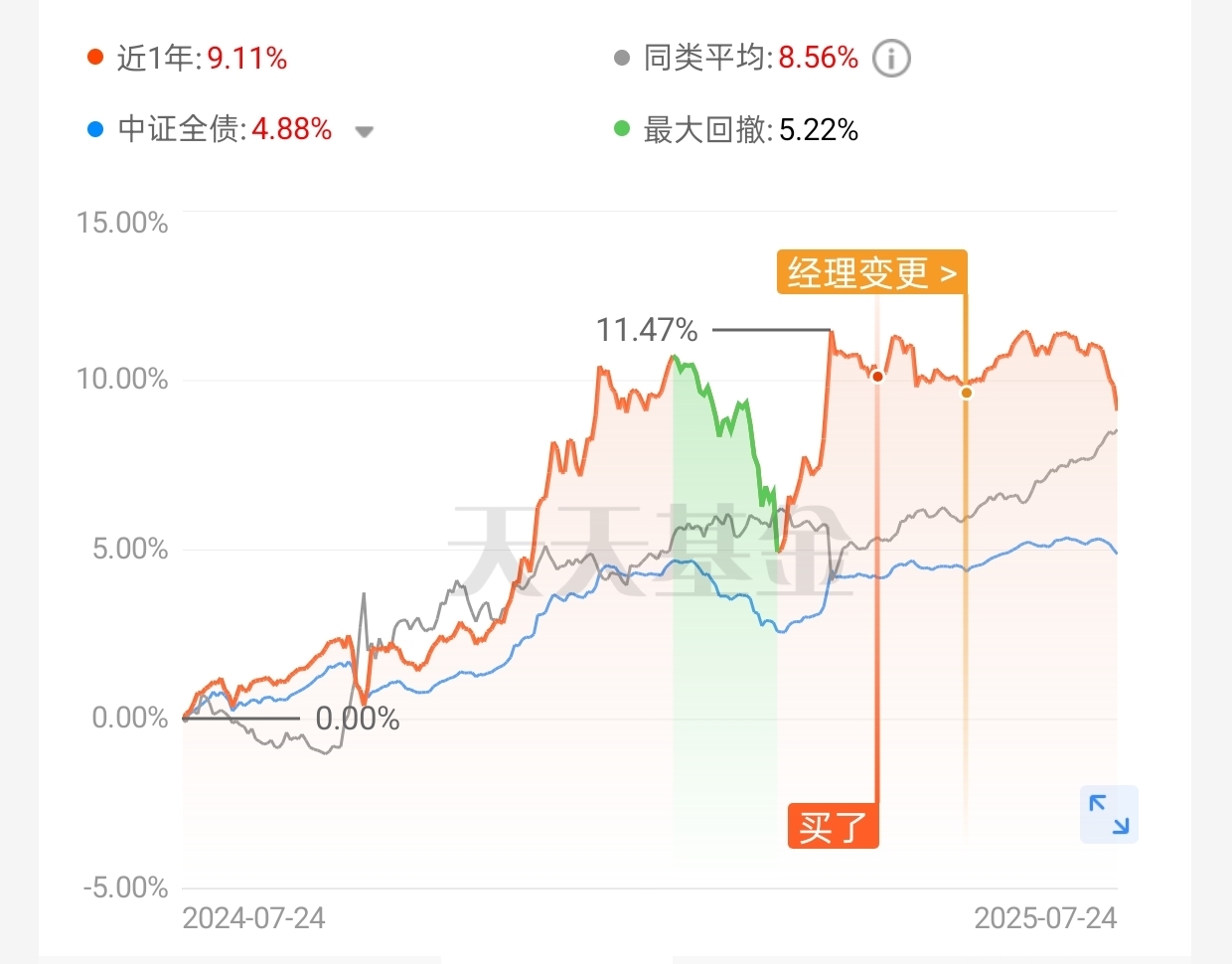Viewport: 1232px width, 964px height.
Task: Select the red buy-point marker on curve
Action: [x=877, y=376]
